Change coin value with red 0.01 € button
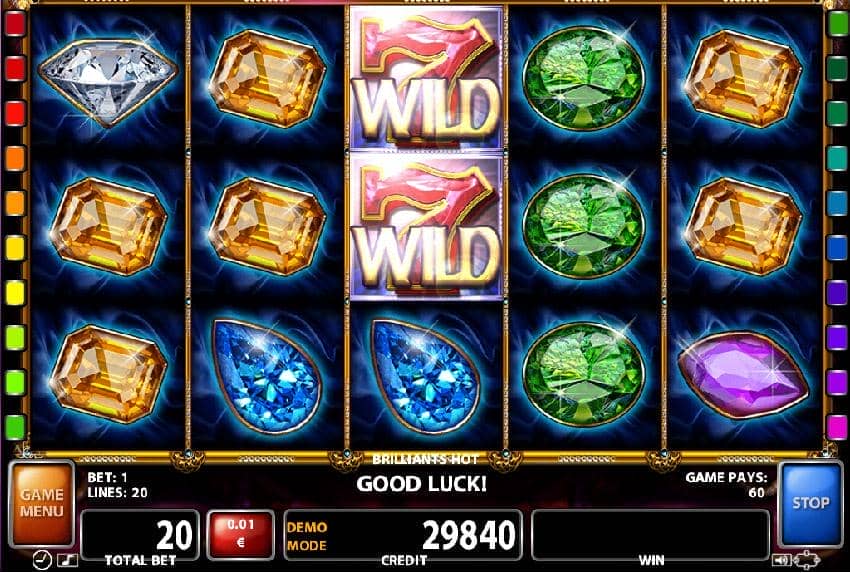The image size is (850, 573). click(x=240, y=534)
